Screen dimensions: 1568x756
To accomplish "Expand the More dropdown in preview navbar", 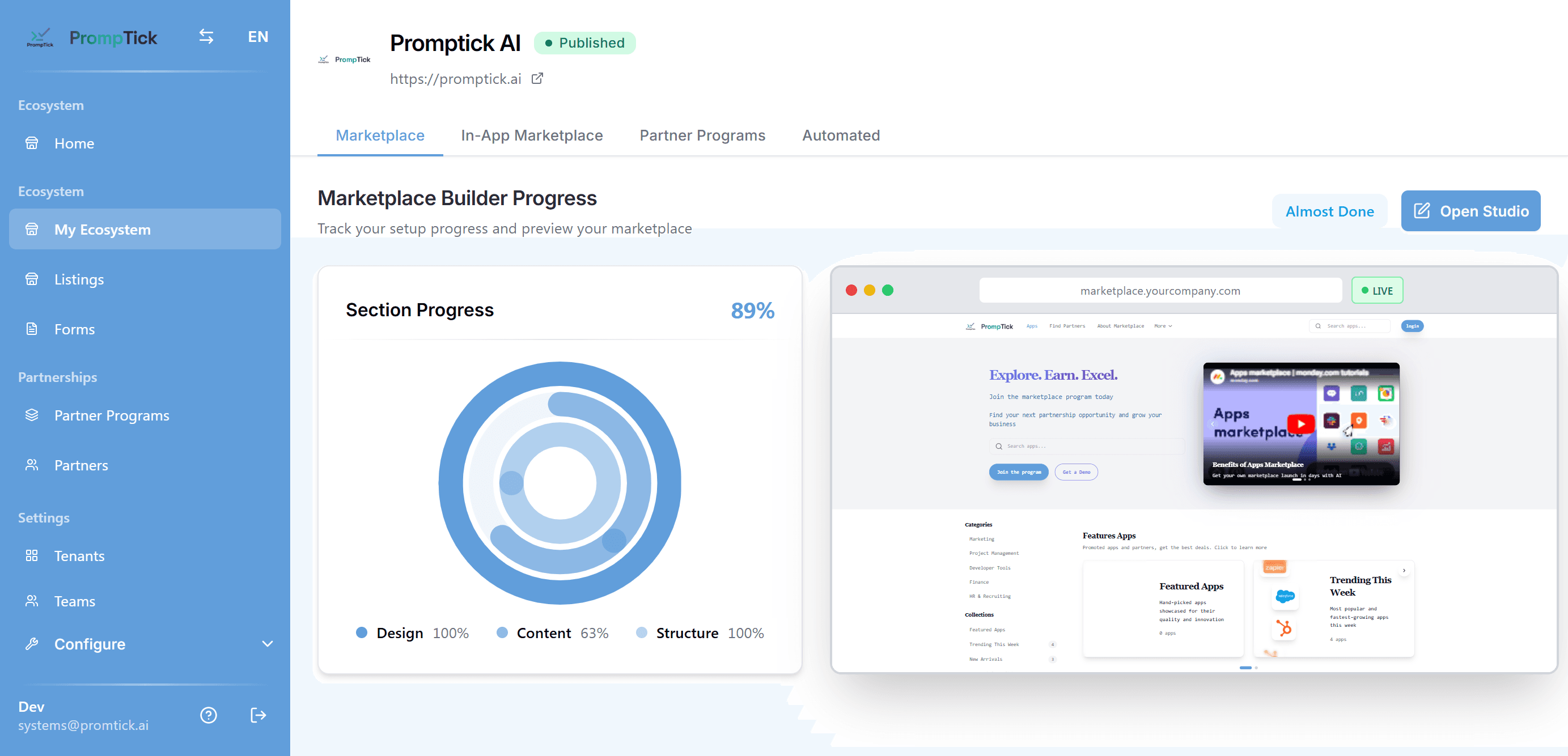I will [x=1163, y=326].
